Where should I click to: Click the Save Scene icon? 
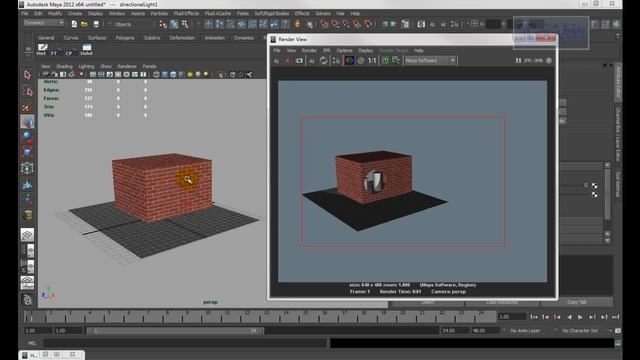tap(96, 24)
